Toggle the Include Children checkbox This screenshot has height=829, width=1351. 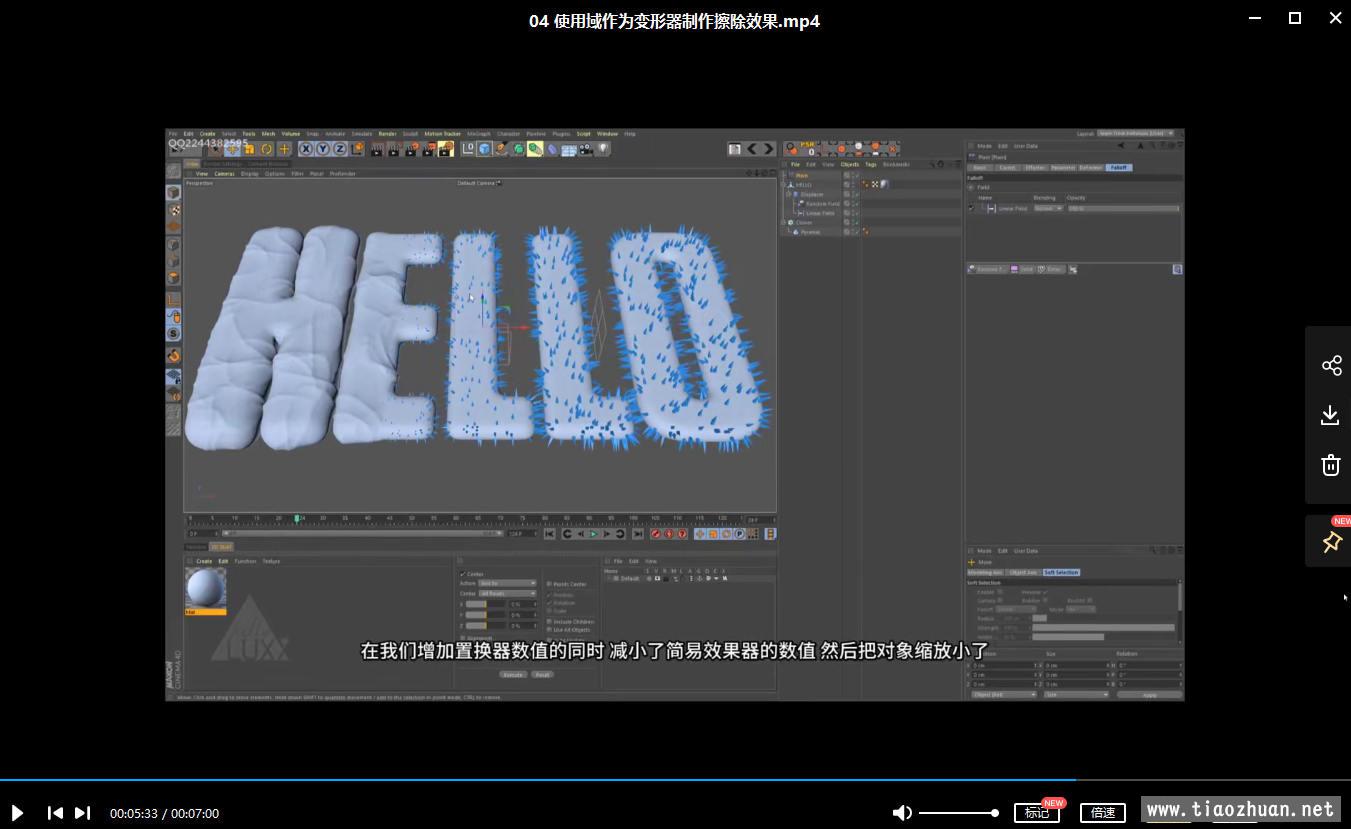pyautogui.click(x=549, y=621)
